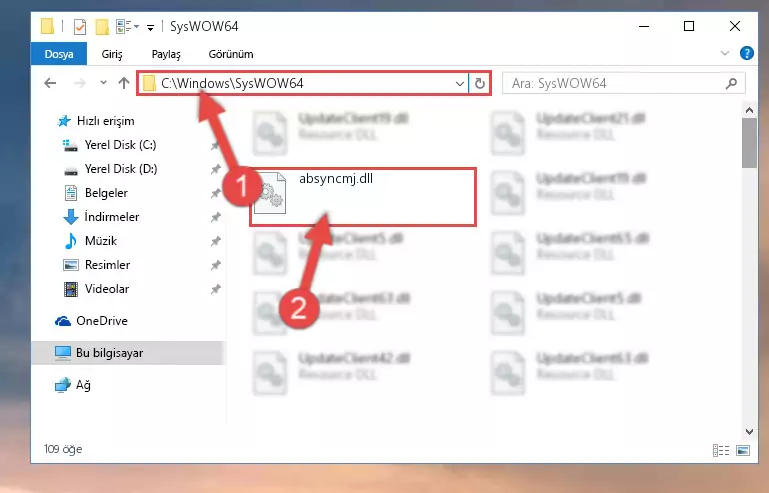Viewport: 769px width, 493px height.
Task: Switch to large icons view layout
Action: (743, 450)
